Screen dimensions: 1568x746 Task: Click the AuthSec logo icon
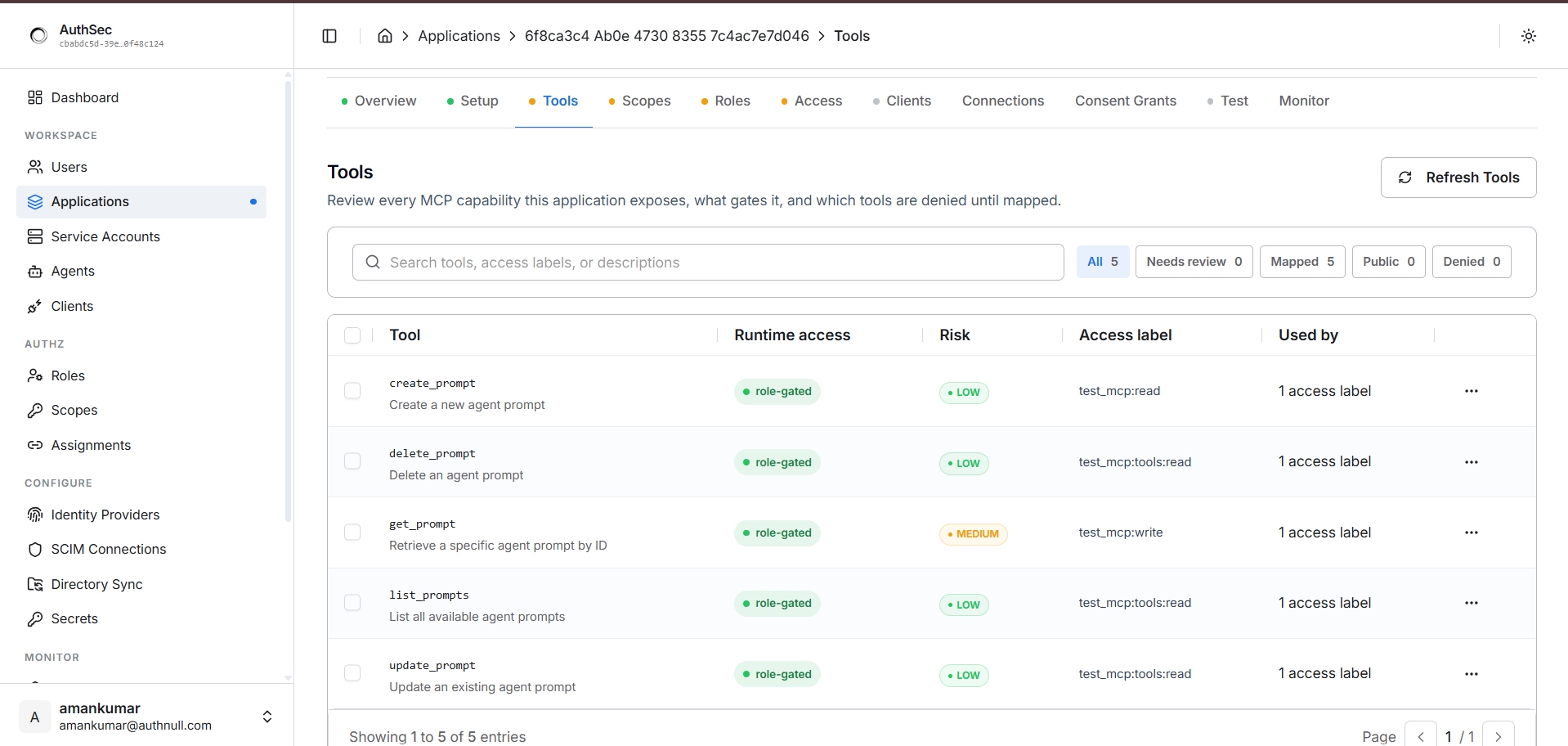pyautogui.click(x=38, y=35)
